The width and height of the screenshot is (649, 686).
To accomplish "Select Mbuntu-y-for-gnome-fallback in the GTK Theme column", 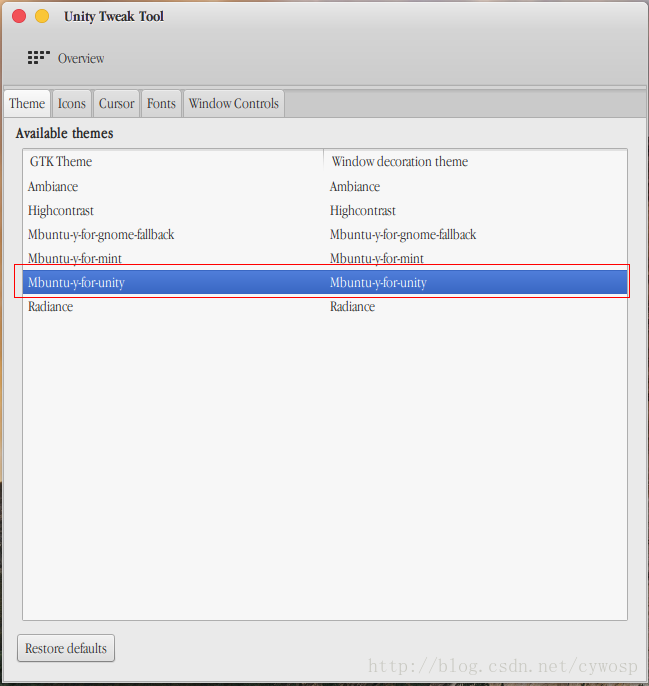I will coord(101,235).
